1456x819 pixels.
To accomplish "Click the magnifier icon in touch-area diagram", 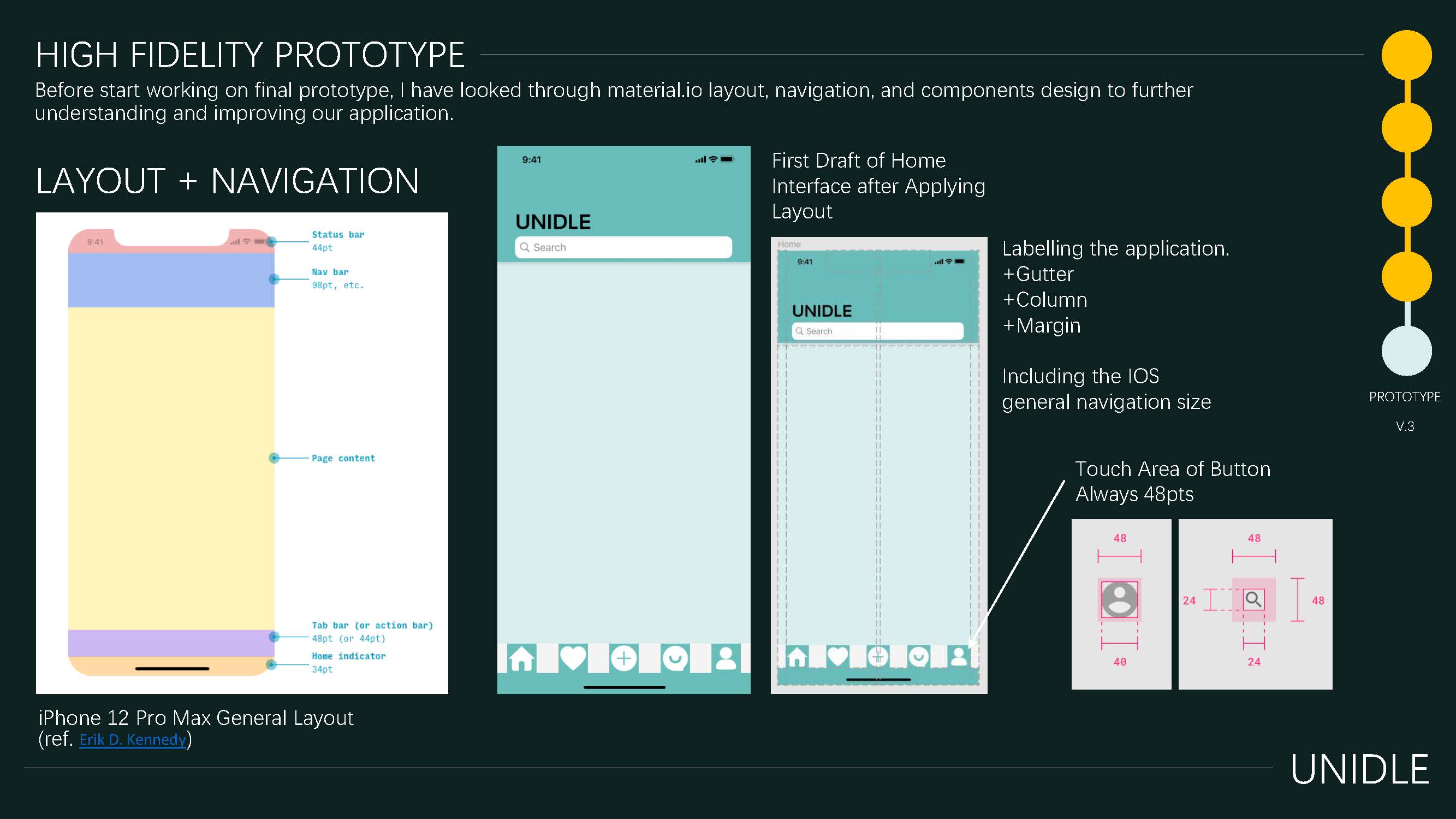I will [x=1253, y=599].
